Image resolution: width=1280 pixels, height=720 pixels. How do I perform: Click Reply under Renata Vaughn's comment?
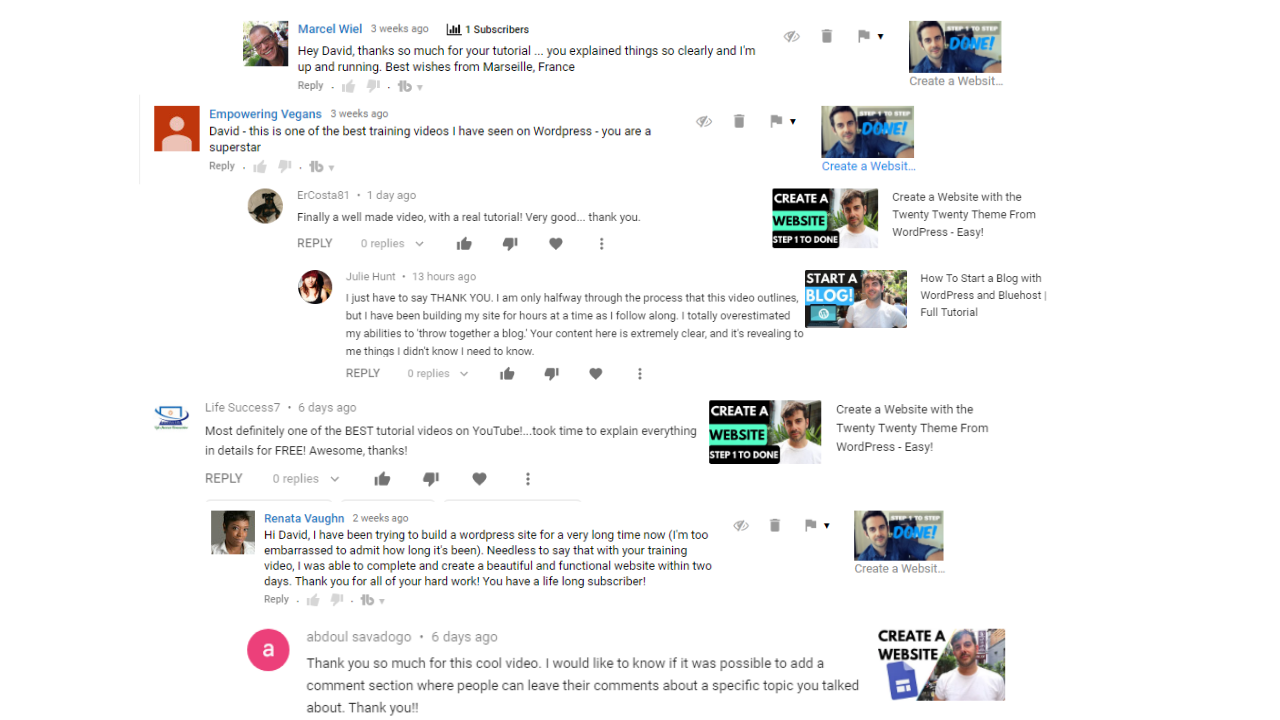[276, 599]
